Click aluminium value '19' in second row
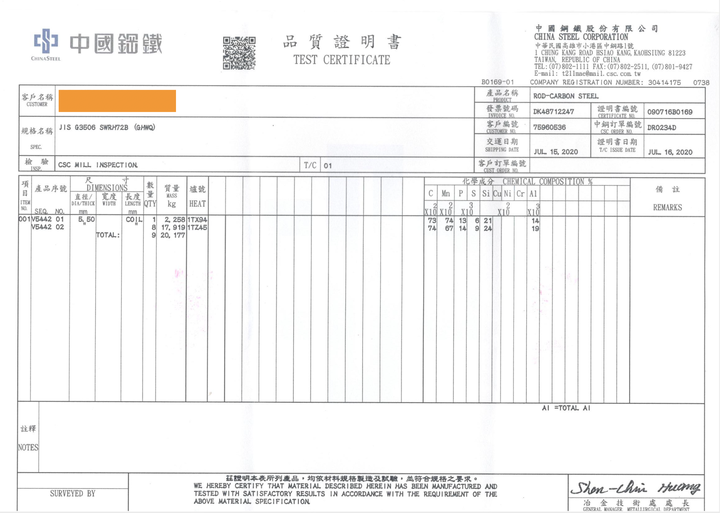 [535, 228]
